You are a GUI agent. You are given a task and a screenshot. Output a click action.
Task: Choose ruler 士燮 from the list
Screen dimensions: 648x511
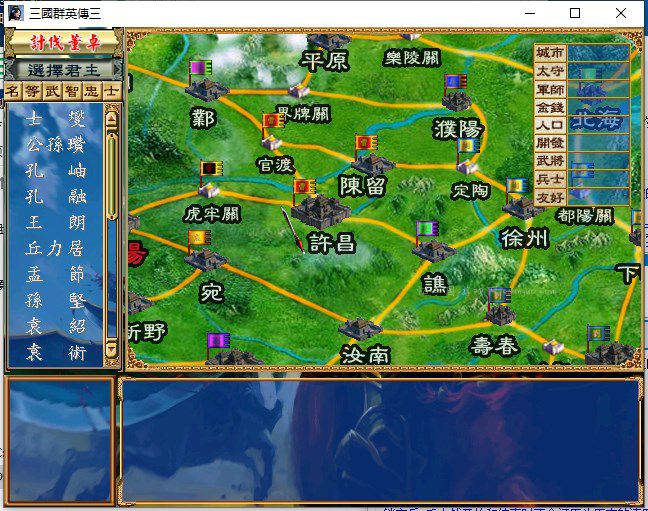tap(55, 119)
